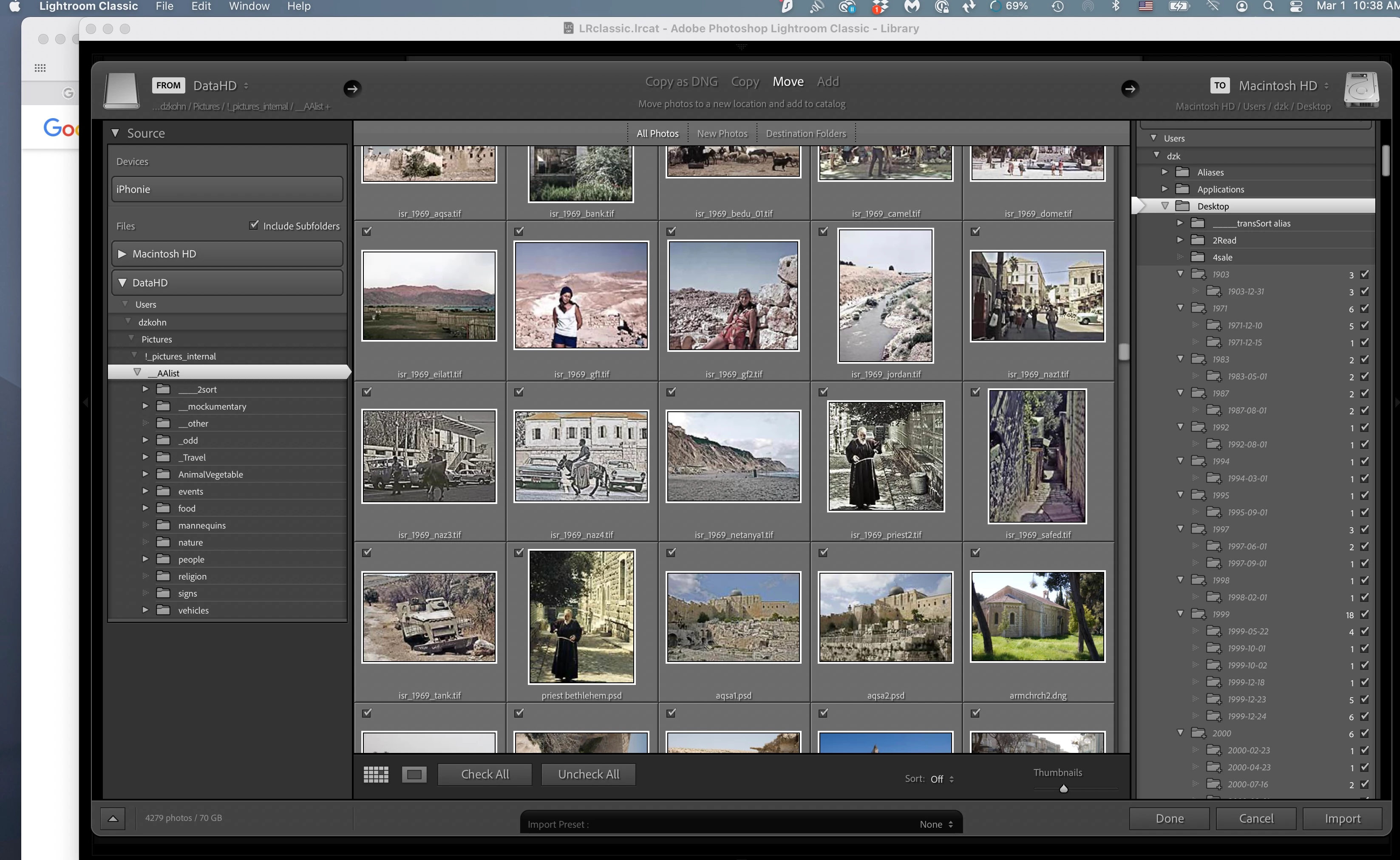Switch to loupe view icon

414,774
